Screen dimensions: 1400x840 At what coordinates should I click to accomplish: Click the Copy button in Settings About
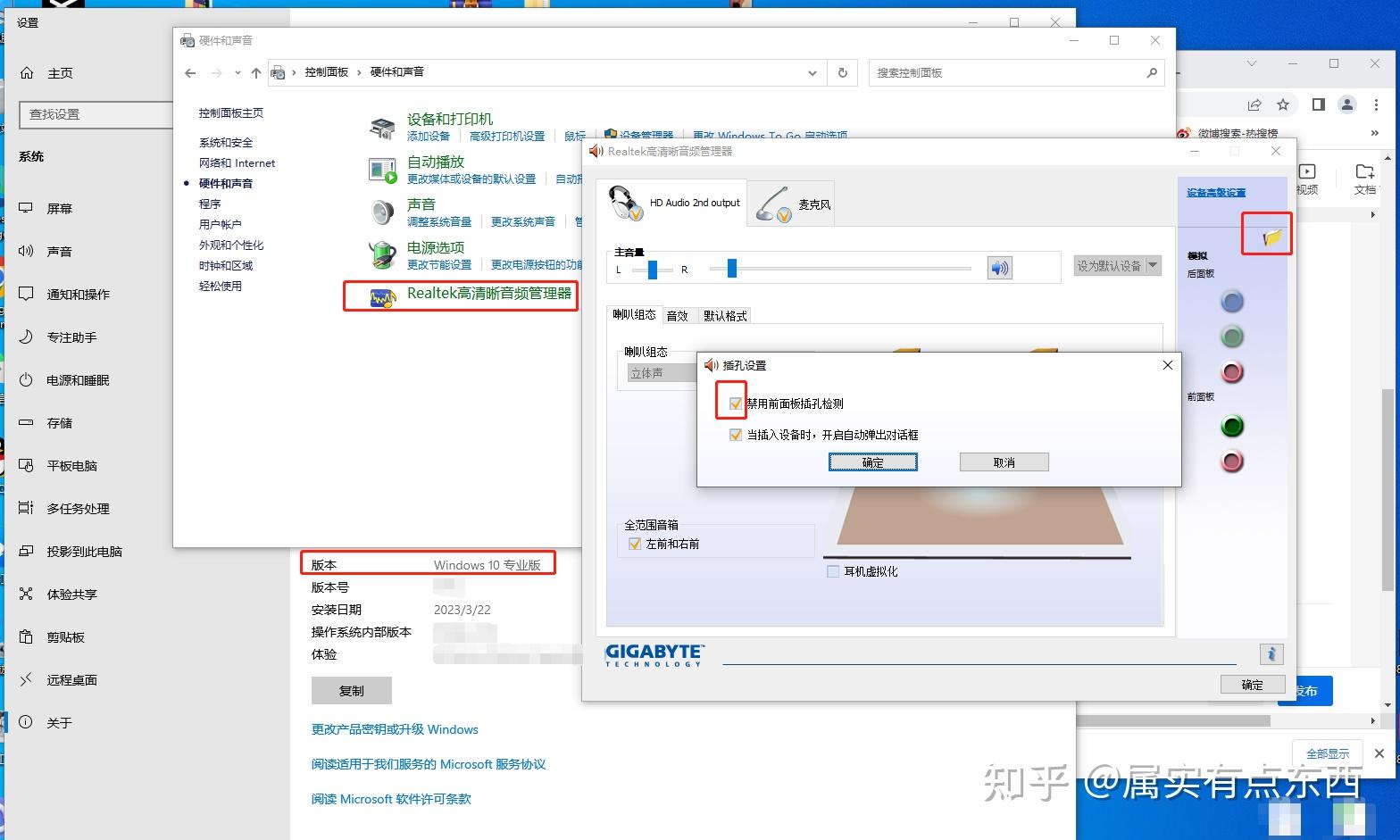(351, 691)
